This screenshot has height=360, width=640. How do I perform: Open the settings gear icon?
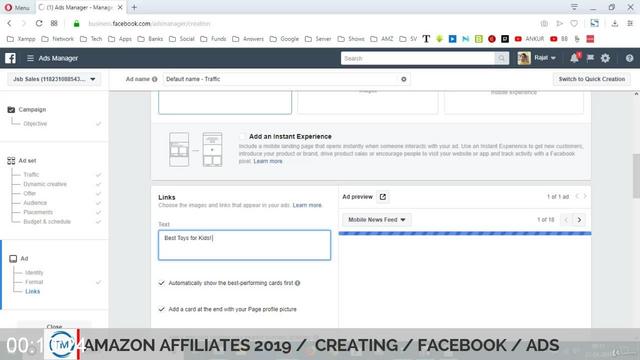pos(605,58)
